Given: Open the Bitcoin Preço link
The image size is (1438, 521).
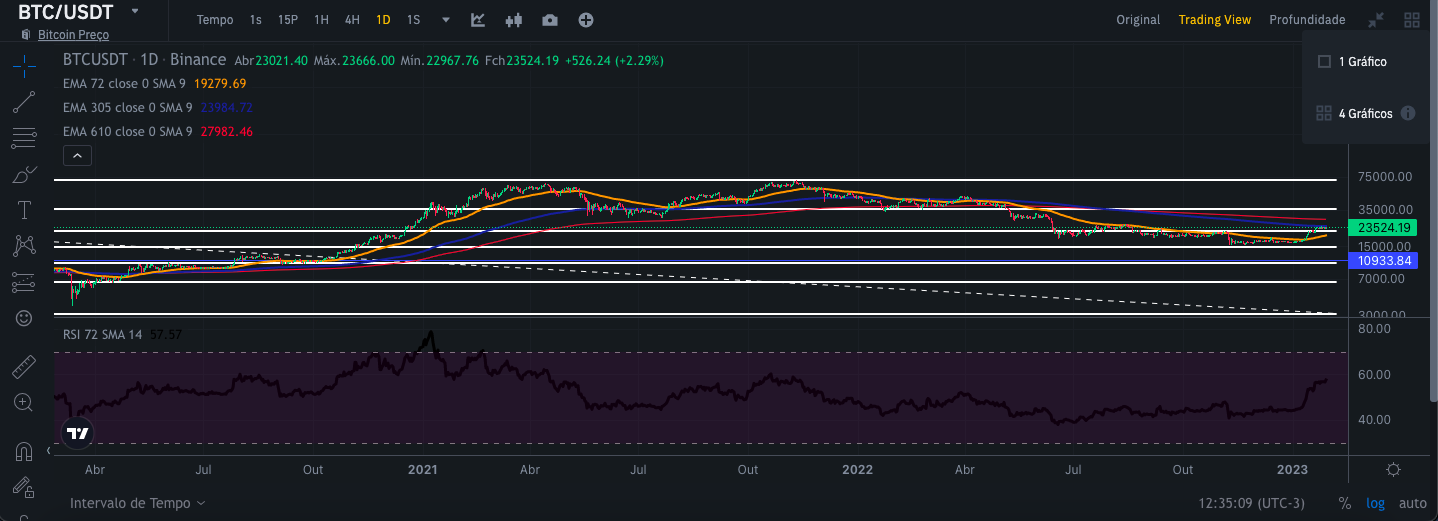Looking at the screenshot, I should coord(73,35).
